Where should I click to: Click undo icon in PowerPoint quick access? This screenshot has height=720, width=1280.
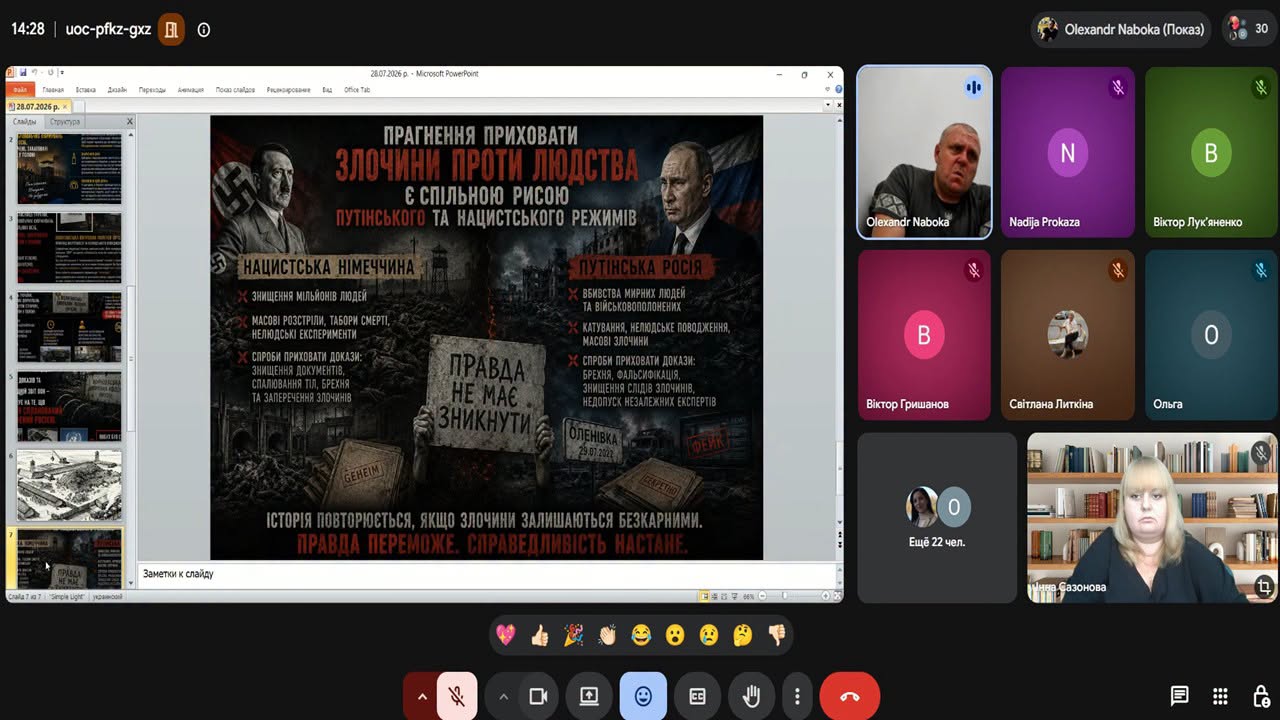click(x=34, y=72)
